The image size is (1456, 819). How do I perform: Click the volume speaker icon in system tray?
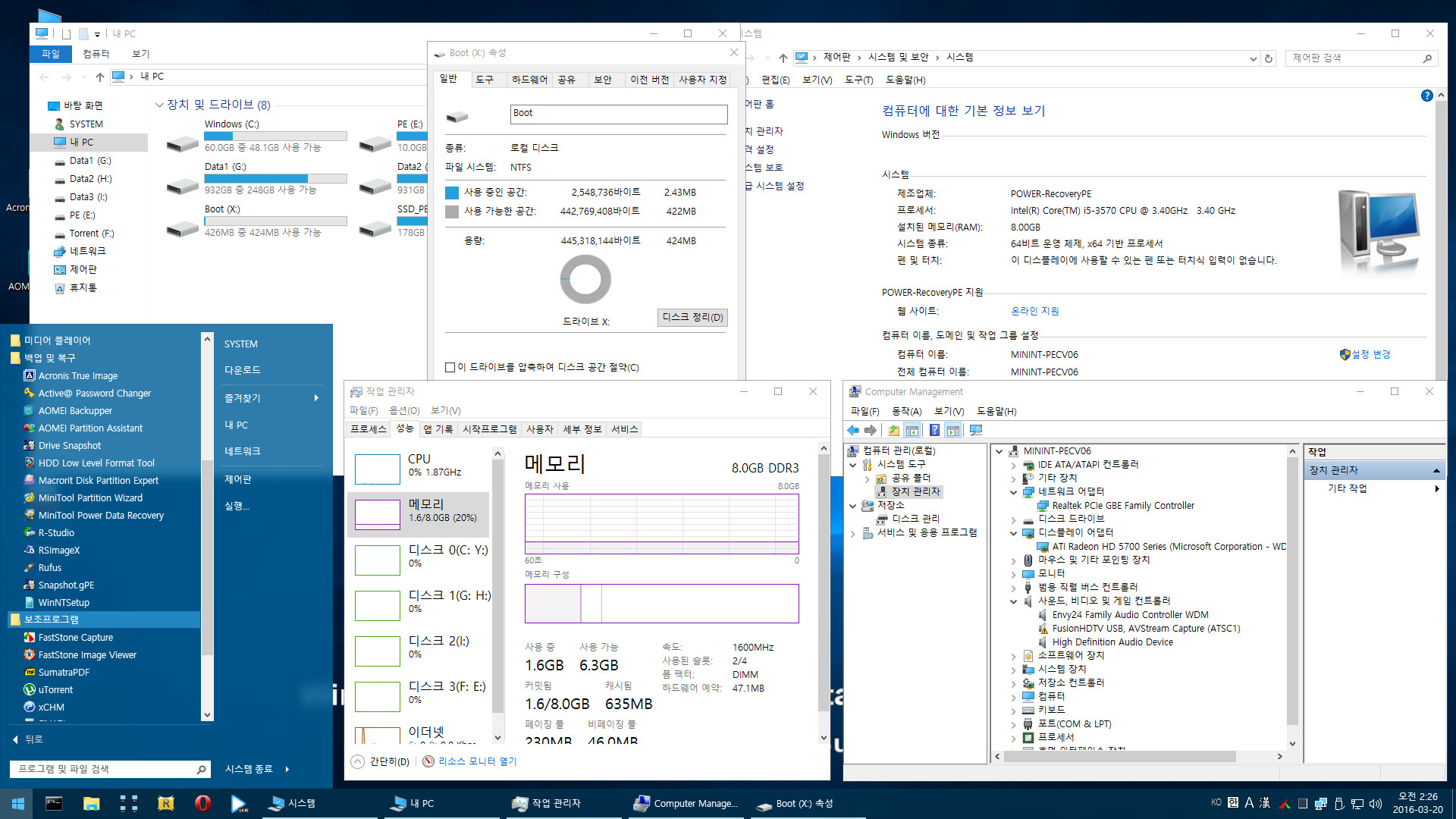[1376, 804]
